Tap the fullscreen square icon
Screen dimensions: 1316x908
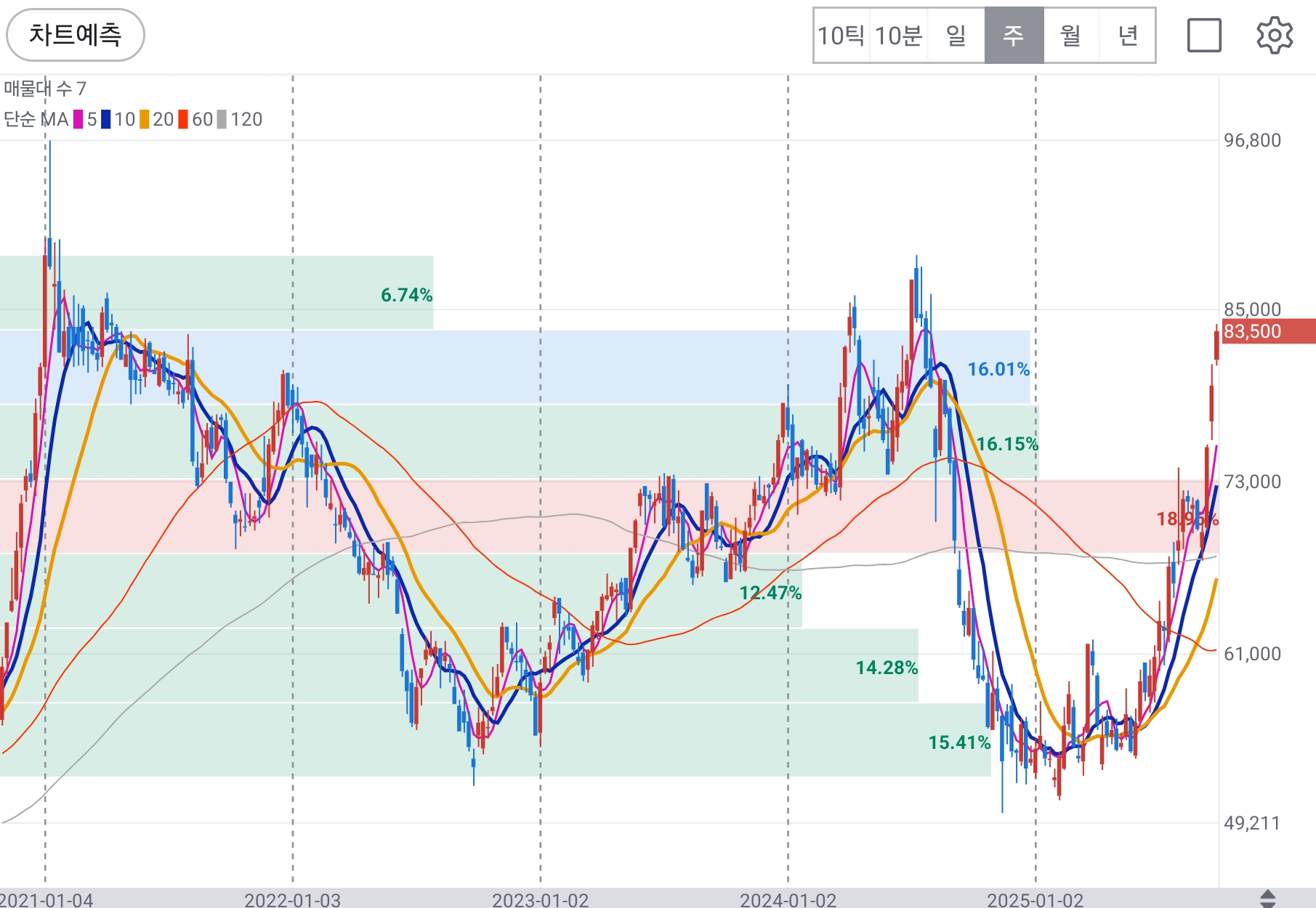pyautogui.click(x=1204, y=36)
